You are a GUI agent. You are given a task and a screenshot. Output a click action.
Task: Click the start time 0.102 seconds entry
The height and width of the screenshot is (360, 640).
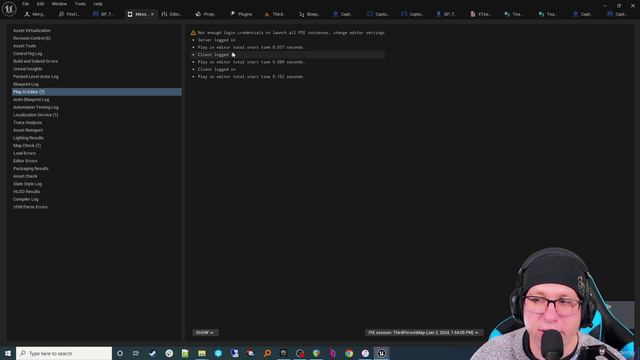coord(251,77)
